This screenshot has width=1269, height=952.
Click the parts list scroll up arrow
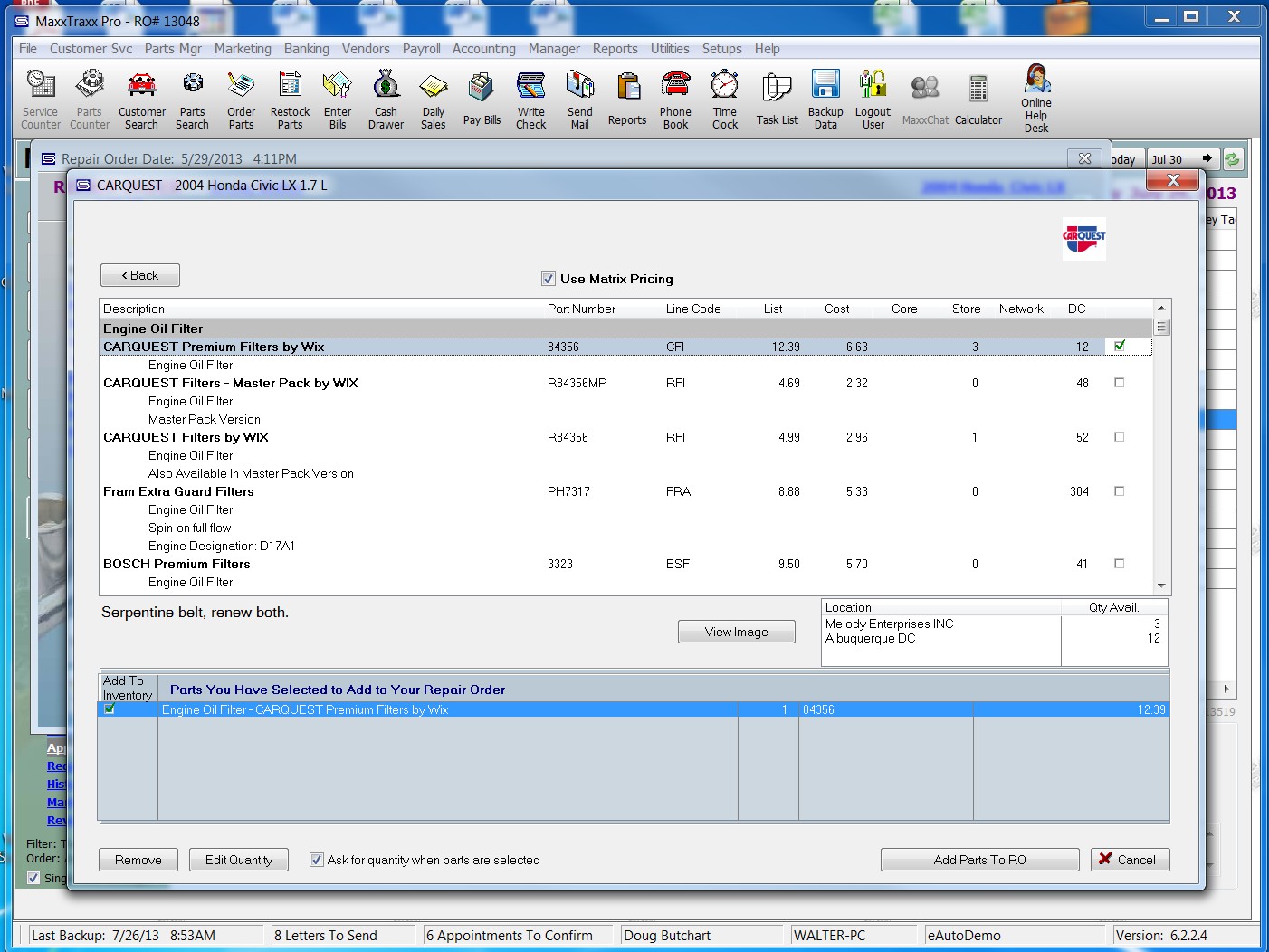click(x=1161, y=308)
